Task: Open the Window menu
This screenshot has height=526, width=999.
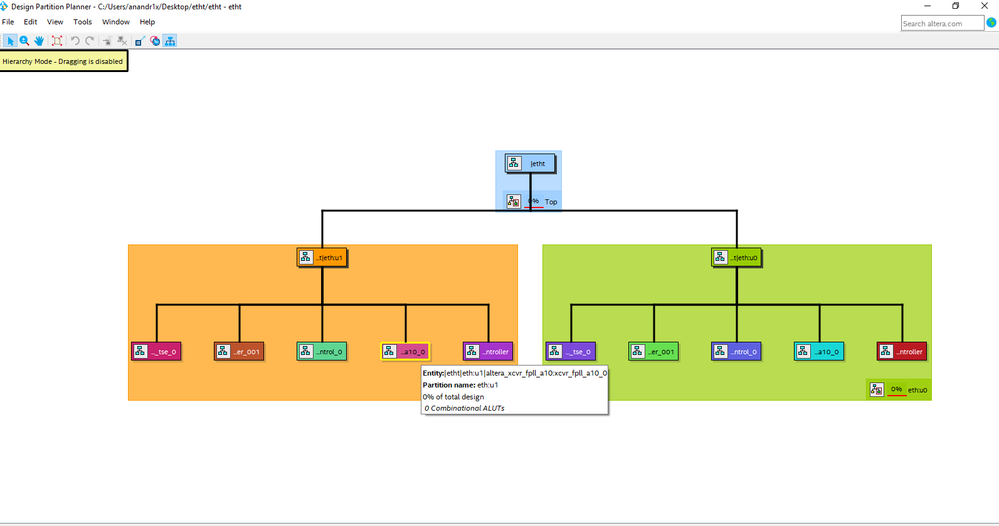Action: 115,22
